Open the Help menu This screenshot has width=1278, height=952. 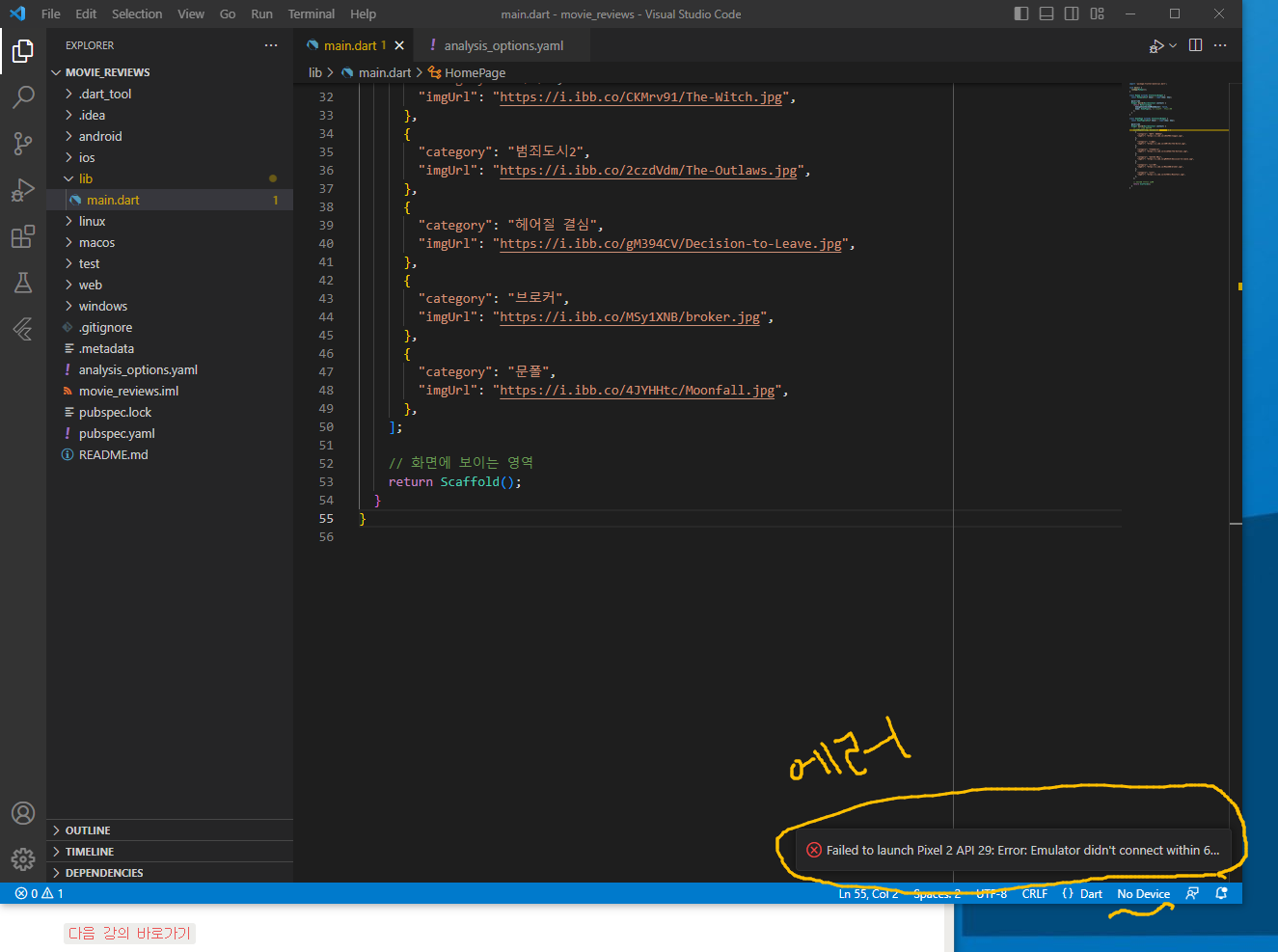(363, 14)
